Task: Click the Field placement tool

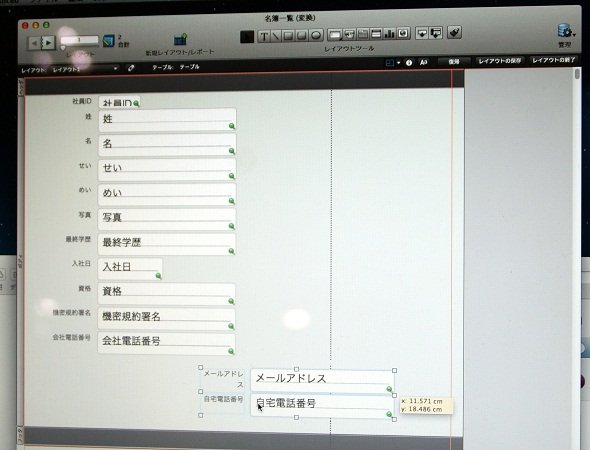Action: (x=421, y=33)
